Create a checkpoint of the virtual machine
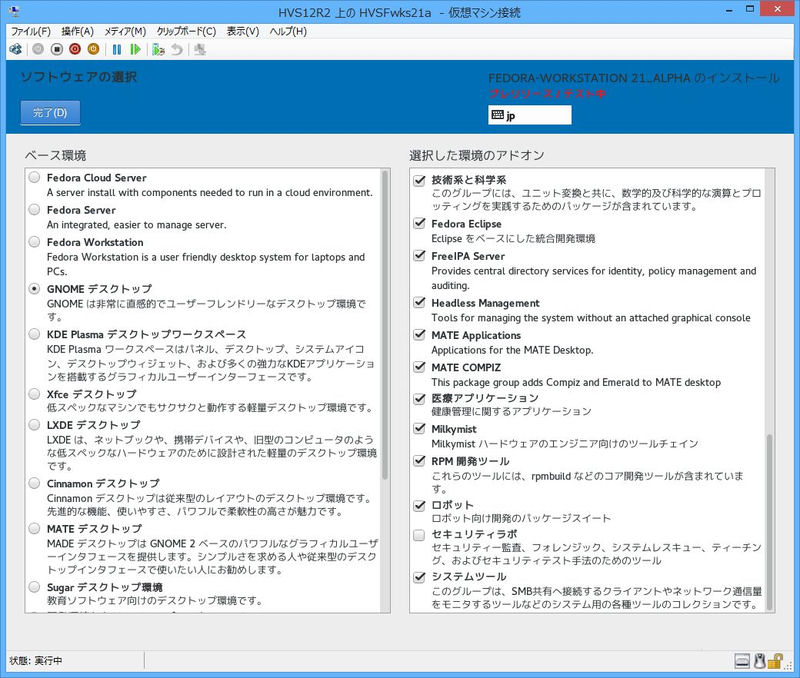Screen dimensions: 800x678 tap(158, 49)
